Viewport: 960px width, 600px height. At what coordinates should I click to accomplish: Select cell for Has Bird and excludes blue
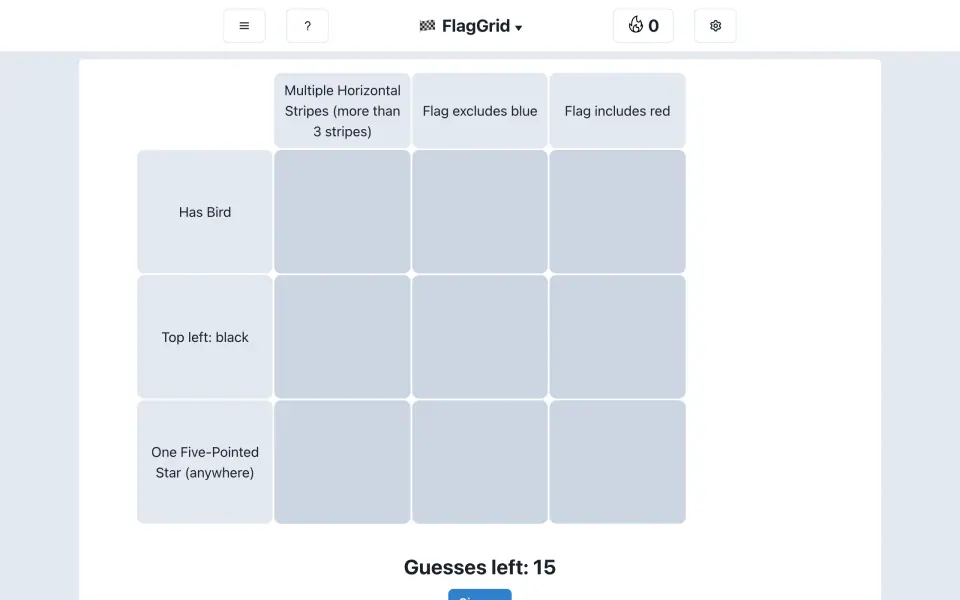click(480, 212)
